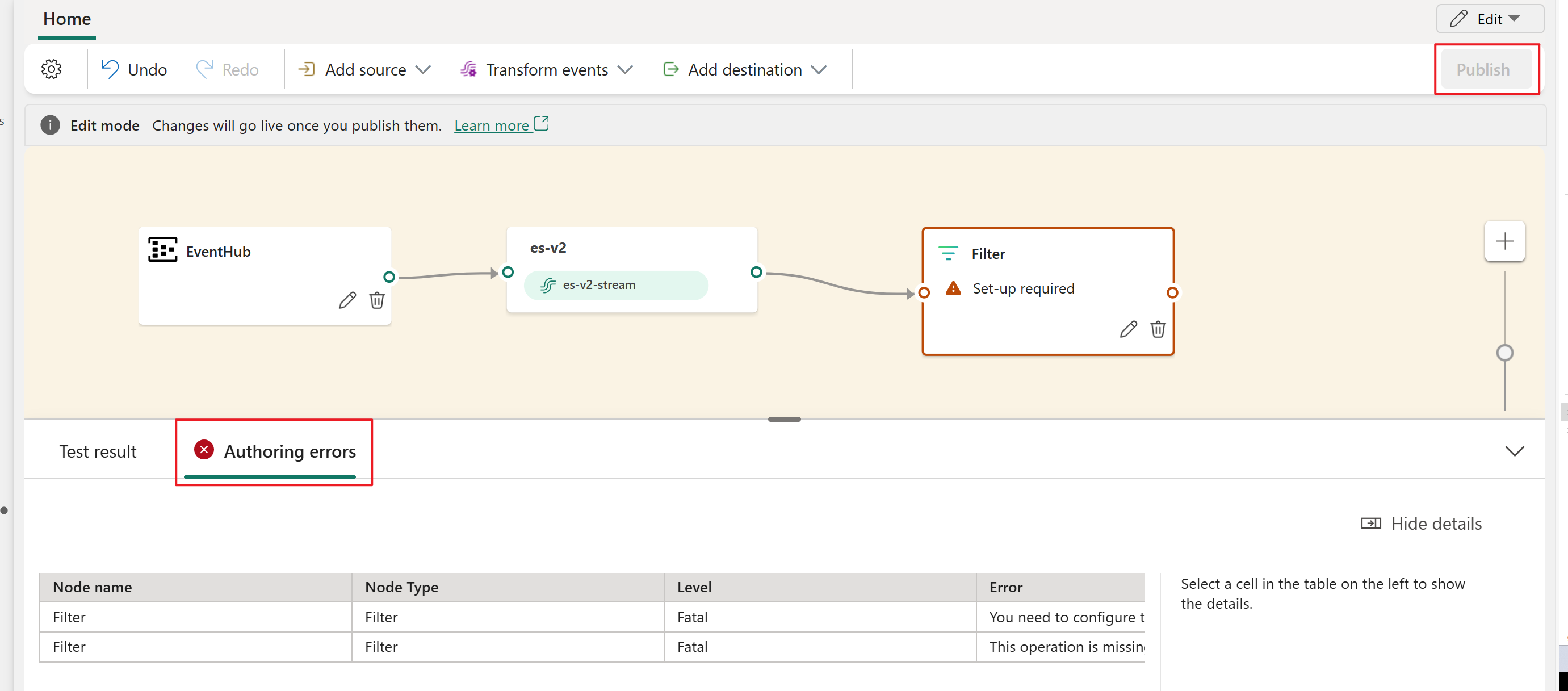Click the Add source icon in toolbar
1568x691 pixels.
point(305,69)
